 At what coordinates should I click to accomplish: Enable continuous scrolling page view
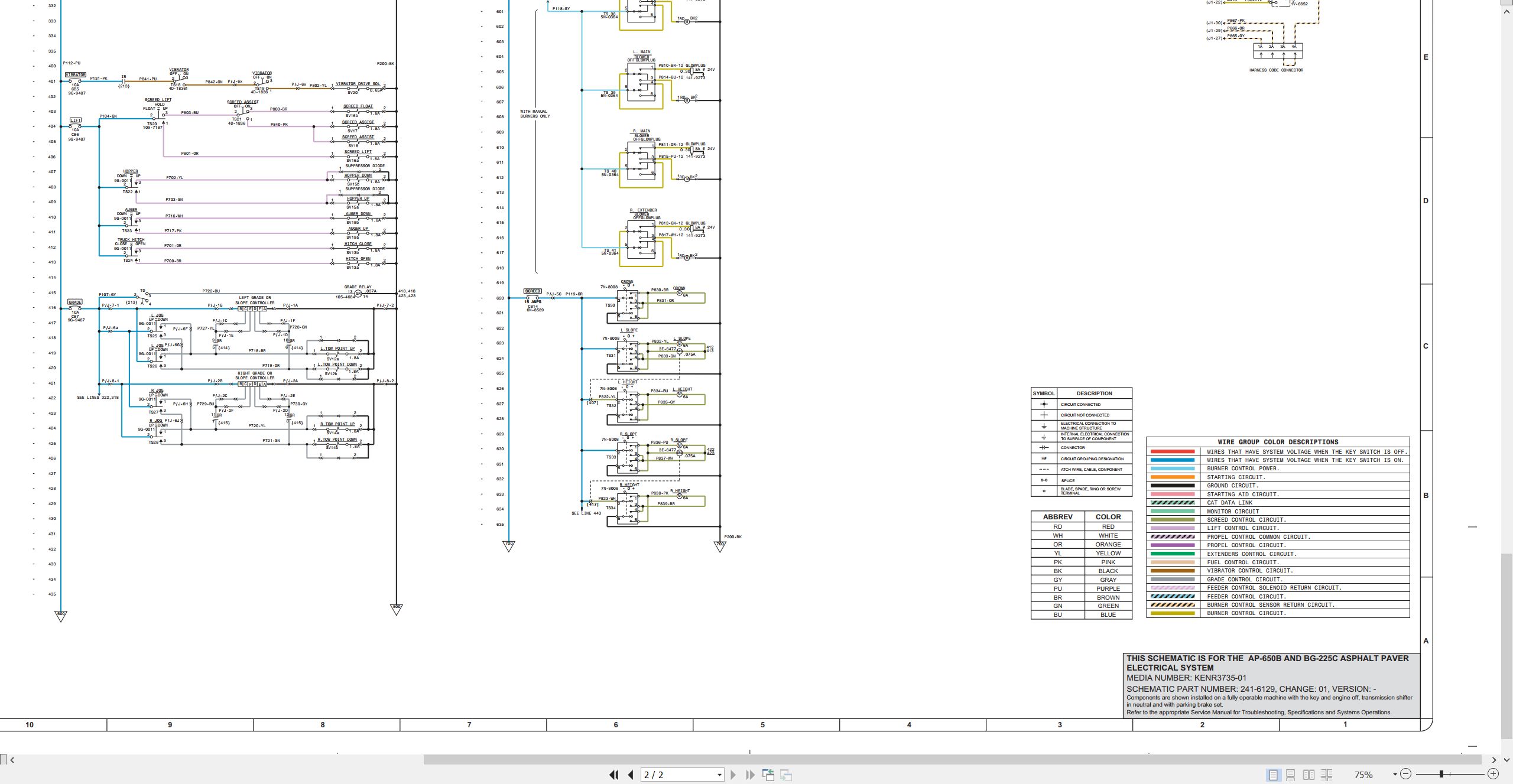point(1291,775)
